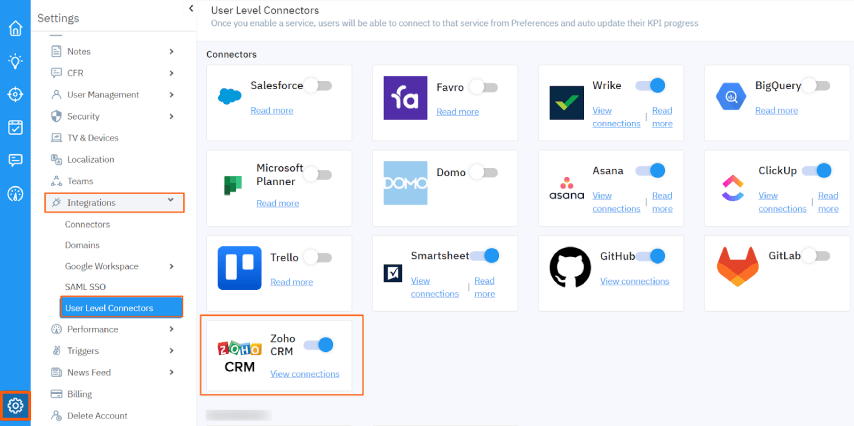The height and width of the screenshot is (426, 854).
Task: Open the chat bubble icon in the blue sidebar
Action: click(15, 160)
